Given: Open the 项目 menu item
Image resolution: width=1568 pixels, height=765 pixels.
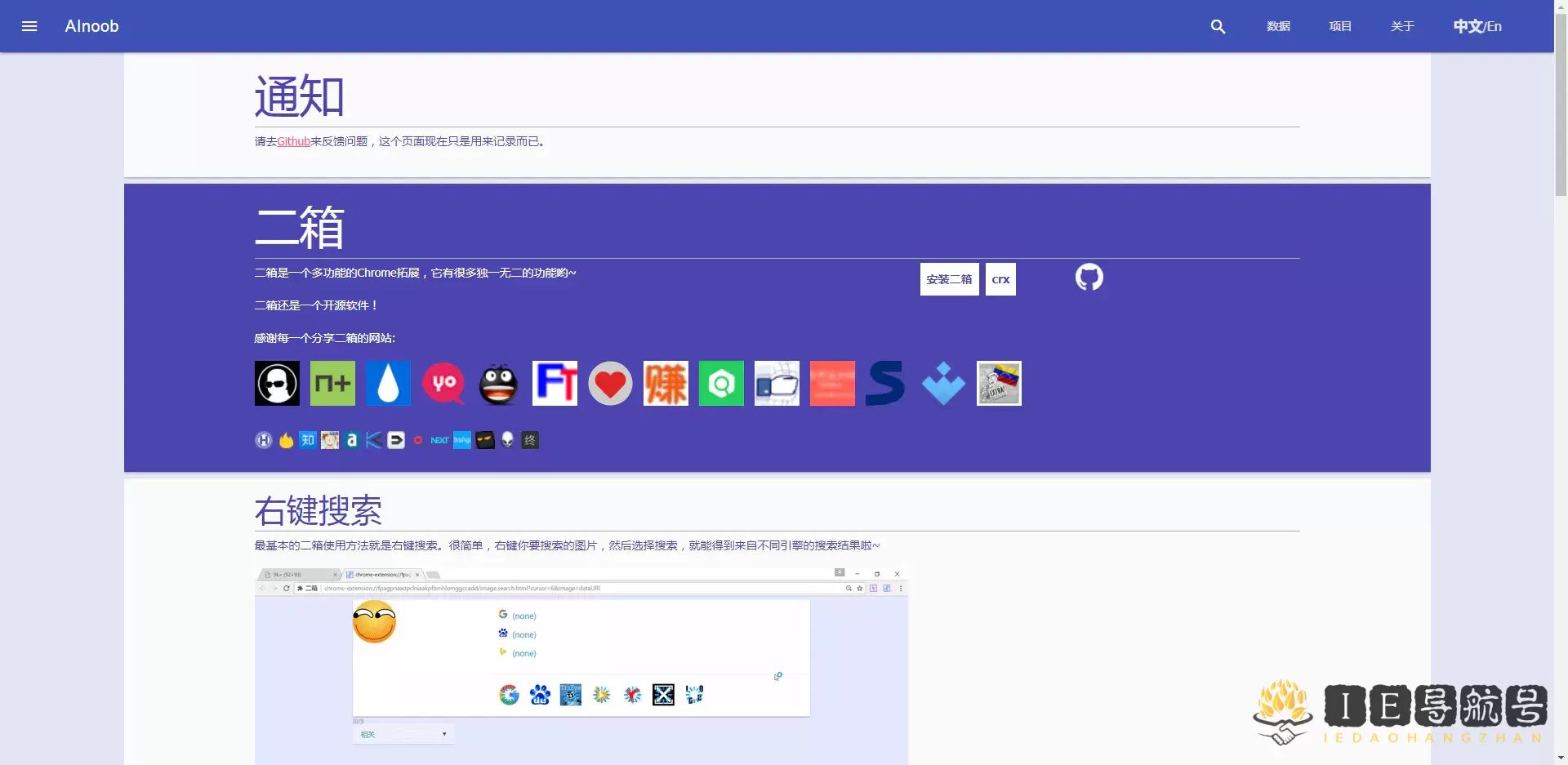Looking at the screenshot, I should coord(1340,26).
